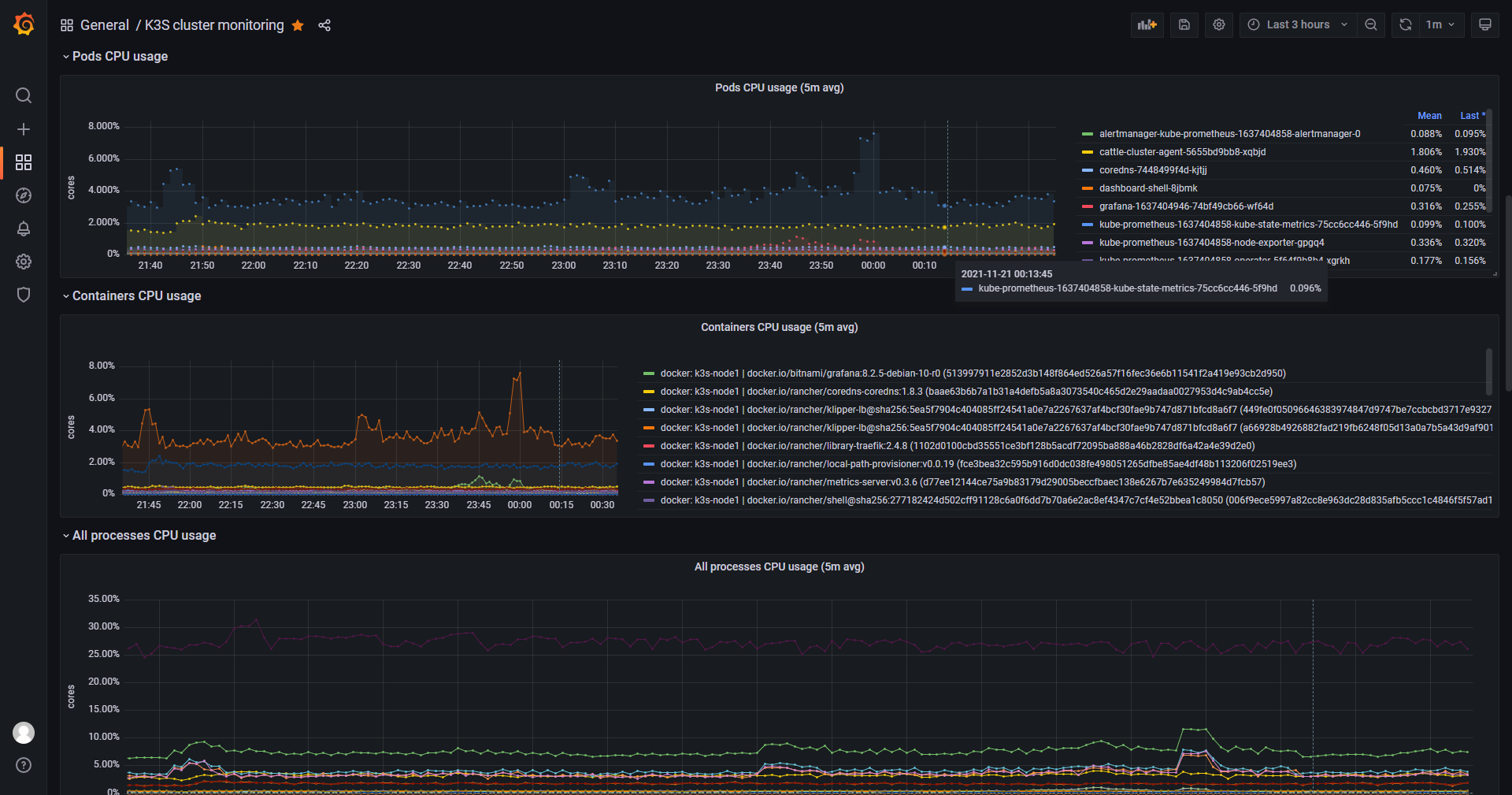1512x795 pixels.
Task: Click the dashboard grid icon beside General
Action: click(x=67, y=25)
